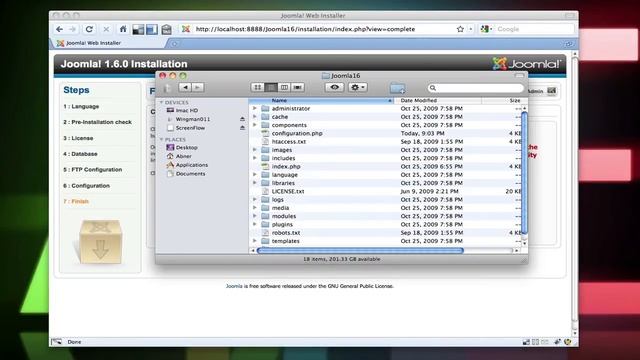Expand the images folder

(x=255, y=150)
